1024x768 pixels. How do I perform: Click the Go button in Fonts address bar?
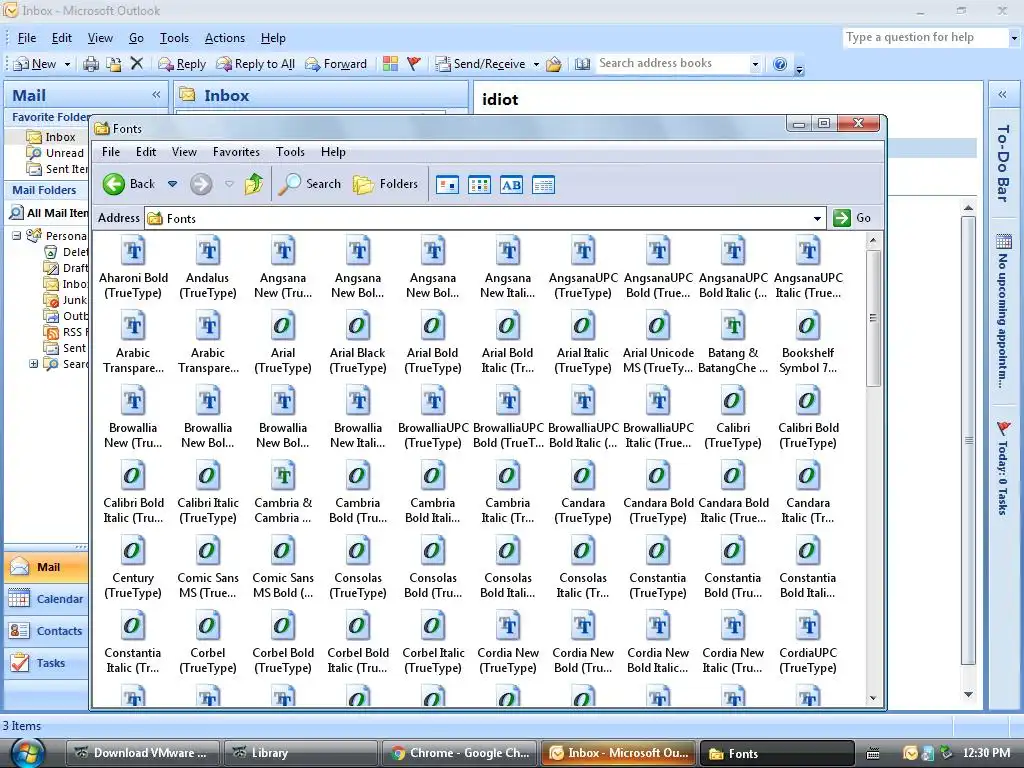(x=852, y=218)
